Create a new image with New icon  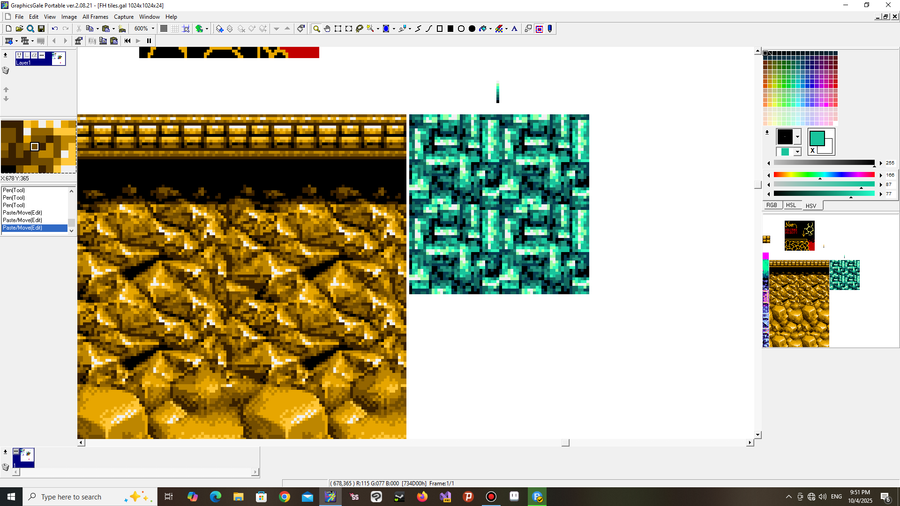point(9,29)
